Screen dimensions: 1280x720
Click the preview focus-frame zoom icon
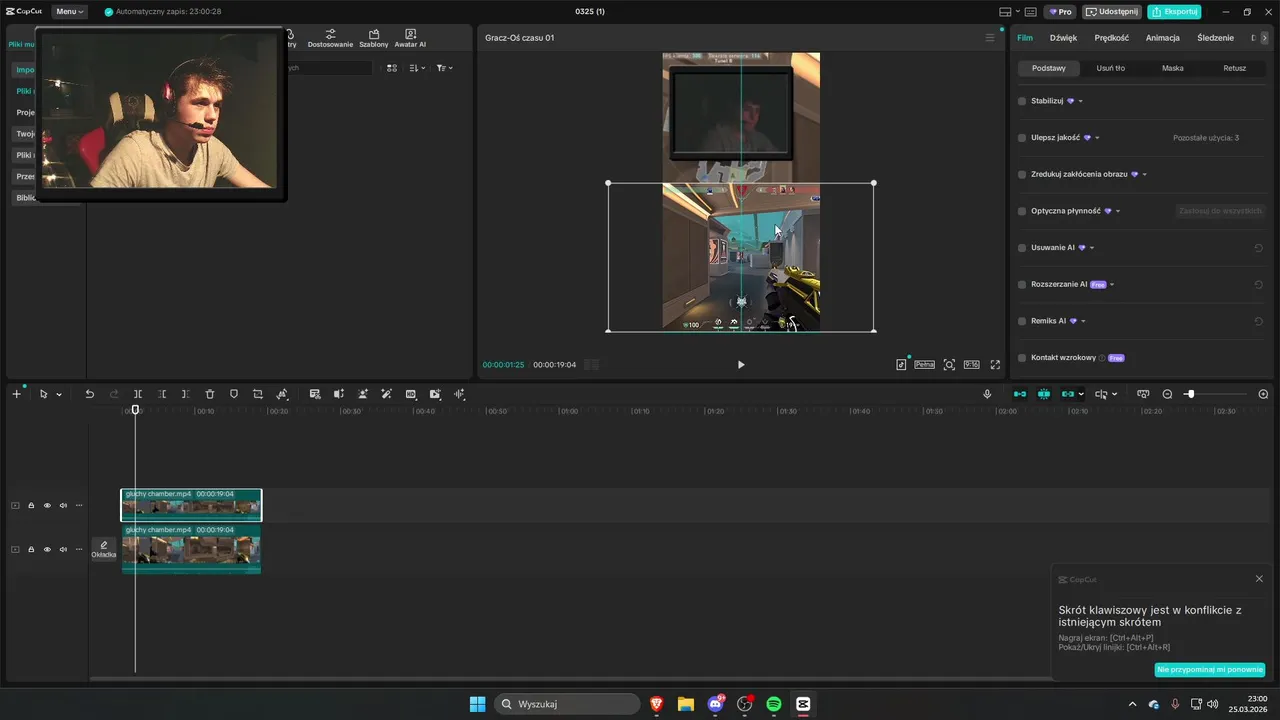(x=949, y=365)
